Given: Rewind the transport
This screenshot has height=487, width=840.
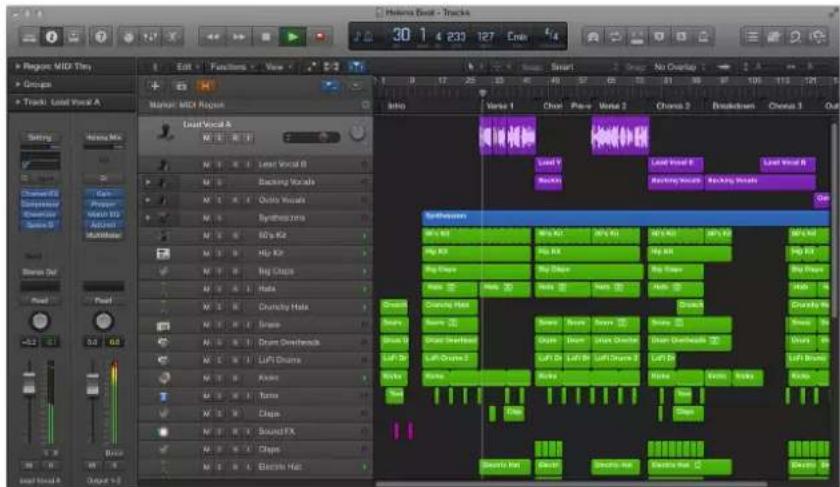Looking at the screenshot, I should pyautogui.click(x=213, y=36).
